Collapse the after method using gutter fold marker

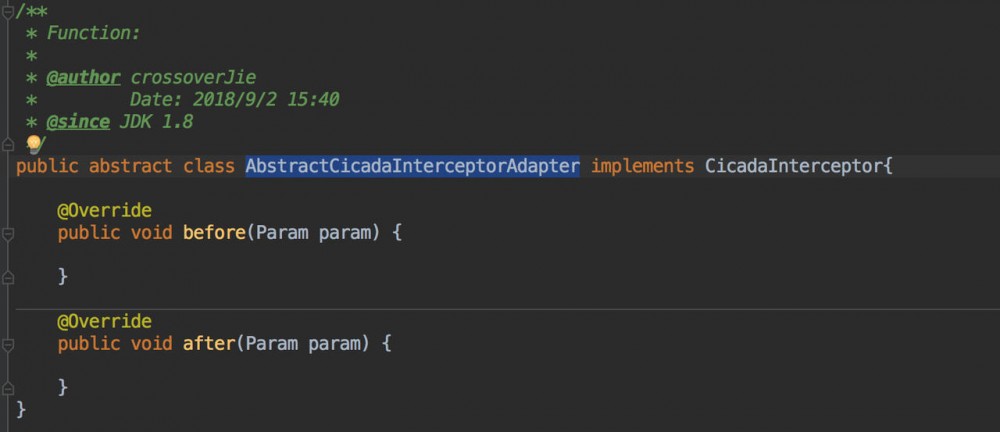pyautogui.click(x=8, y=344)
